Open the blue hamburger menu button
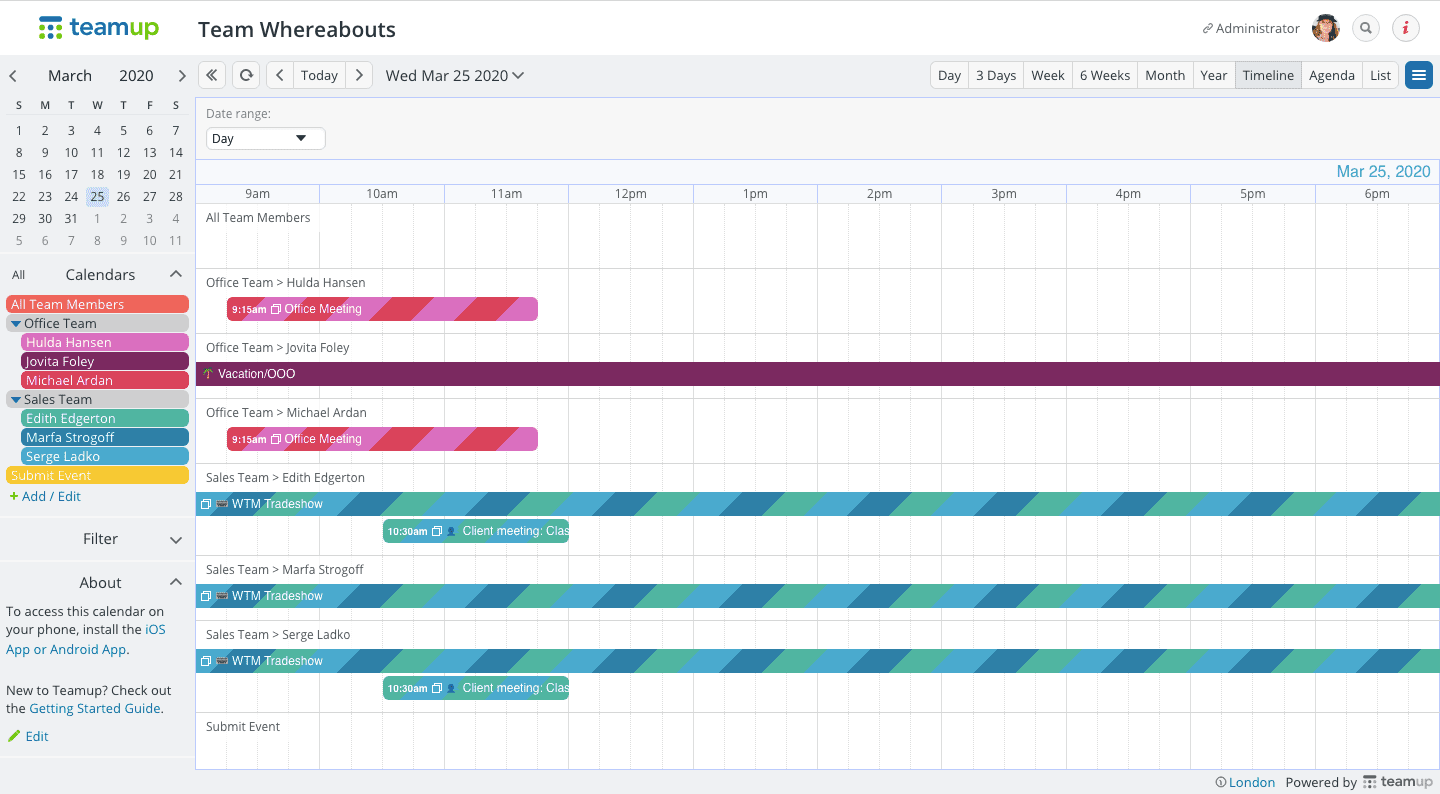This screenshot has width=1440, height=794. (1418, 75)
